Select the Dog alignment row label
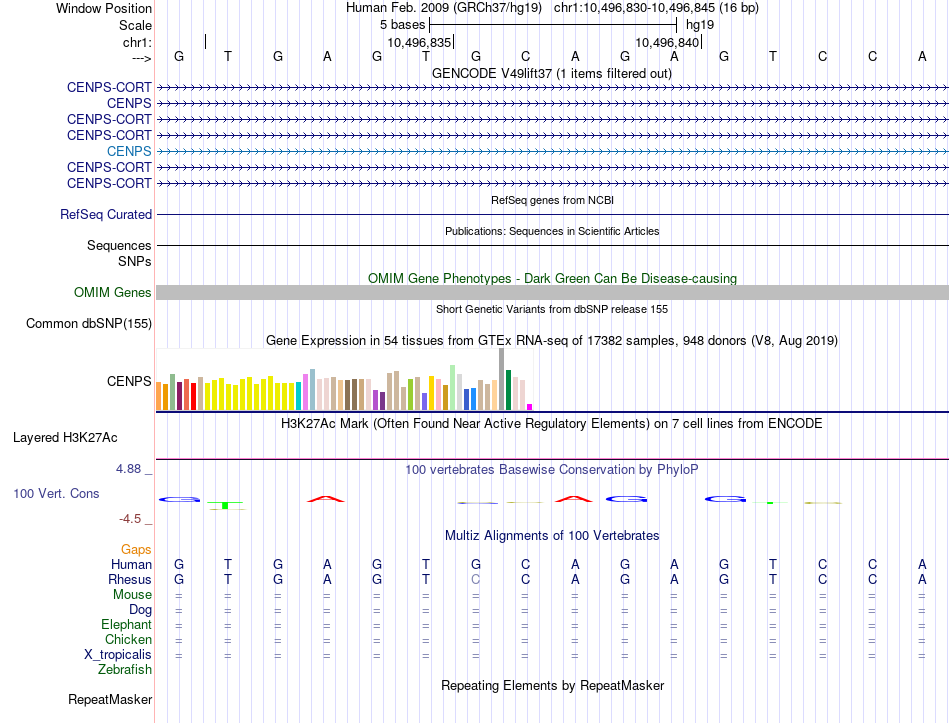The height and width of the screenshot is (723, 950). pyautogui.click(x=140, y=610)
